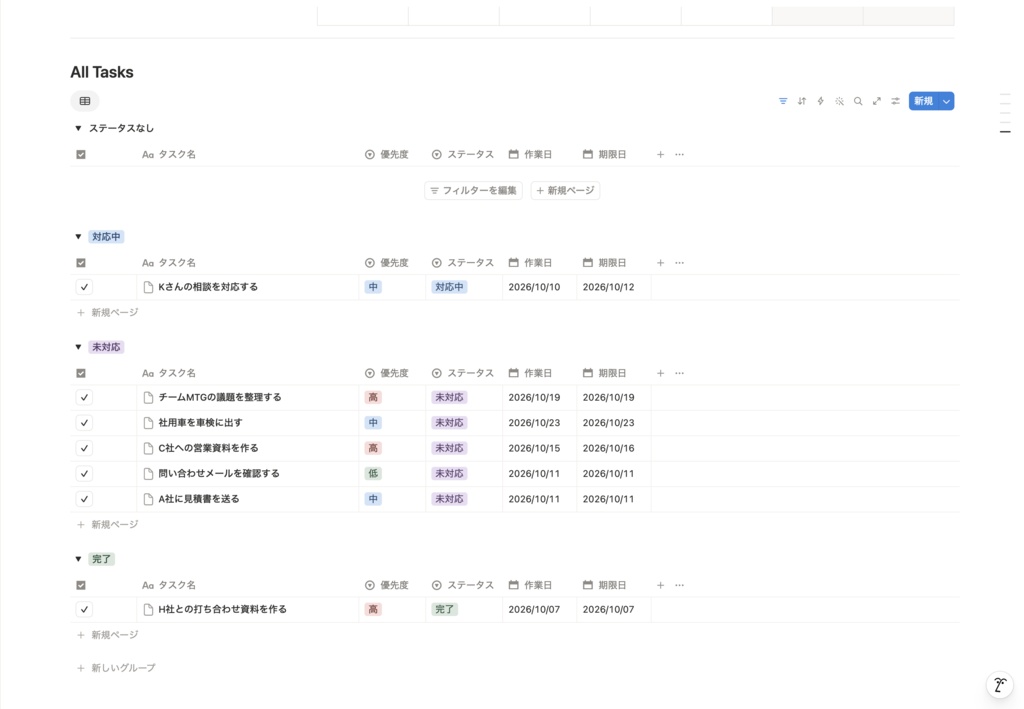
Task: Add a property with plus in 対応中 header
Action: tap(660, 262)
